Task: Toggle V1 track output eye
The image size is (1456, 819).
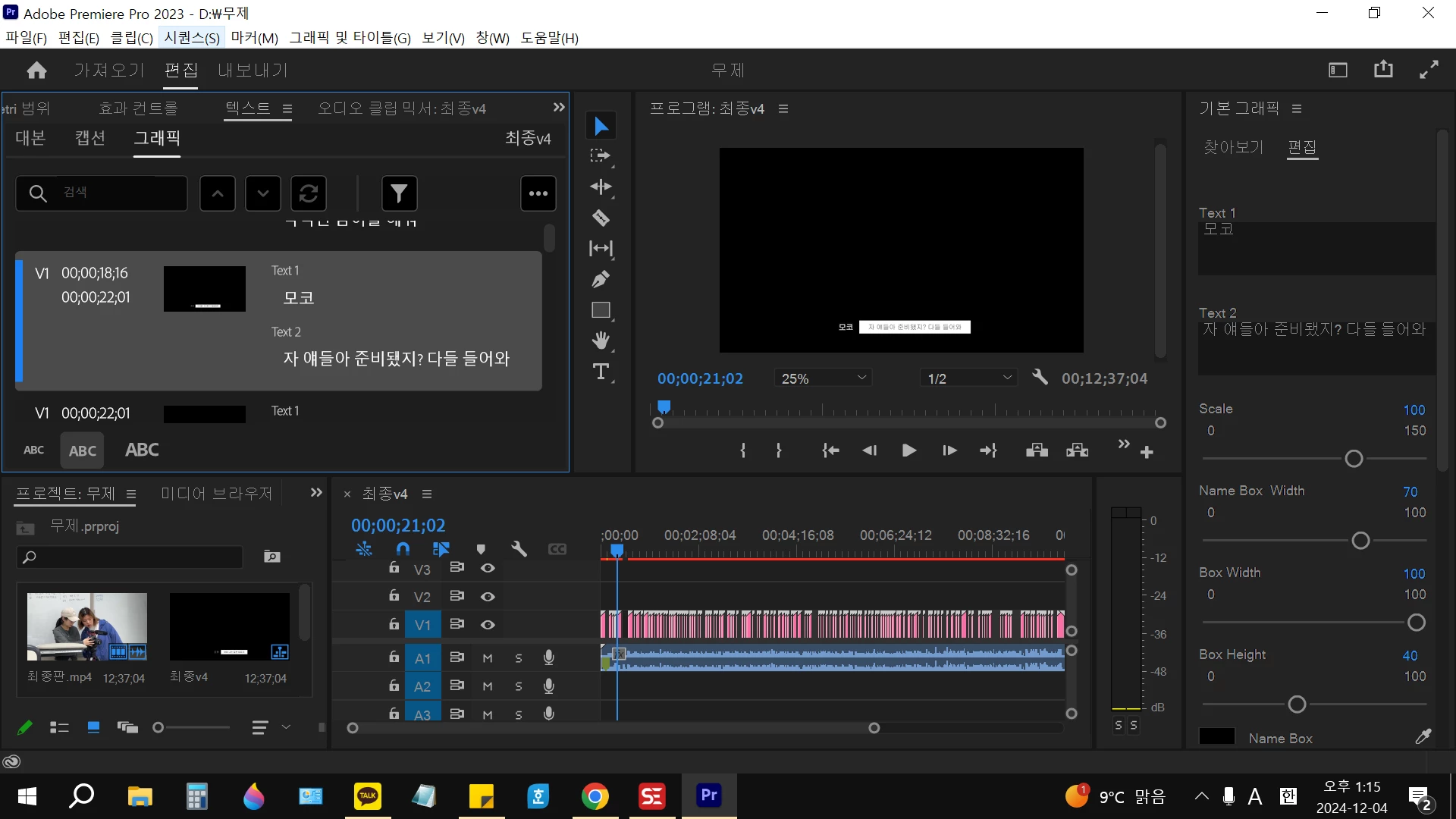Action: [488, 625]
